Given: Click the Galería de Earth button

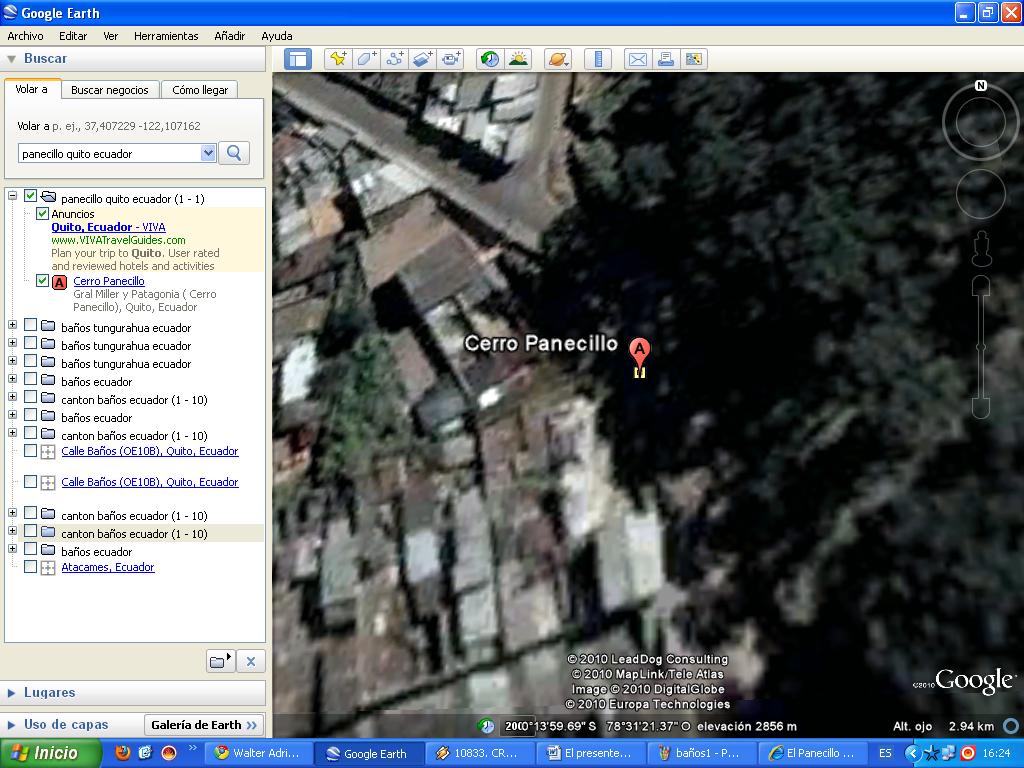Looking at the screenshot, I should point(203,724).
